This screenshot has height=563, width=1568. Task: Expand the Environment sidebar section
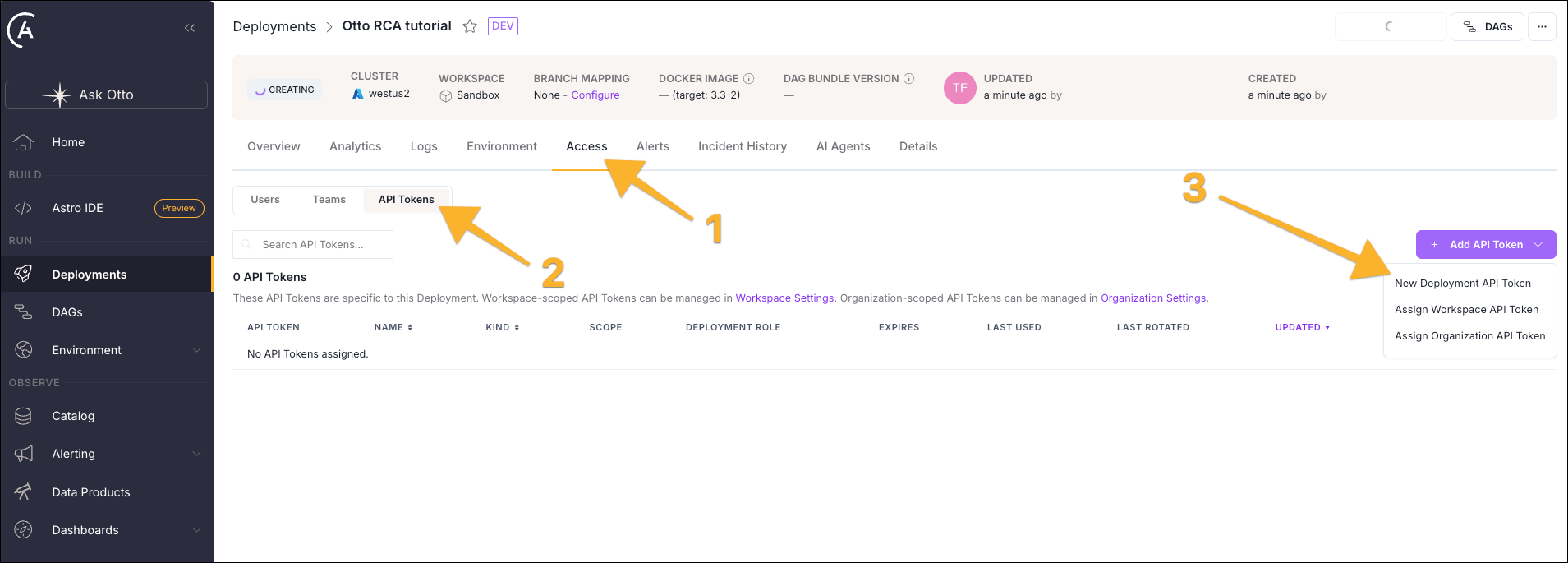pos(196,350)
